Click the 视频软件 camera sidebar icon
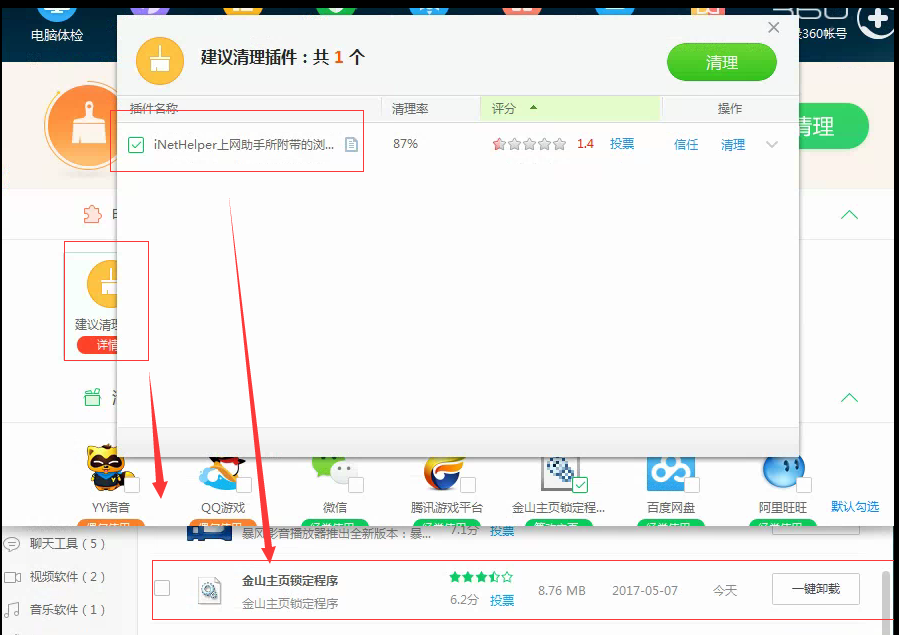 (x=12, y=577)
